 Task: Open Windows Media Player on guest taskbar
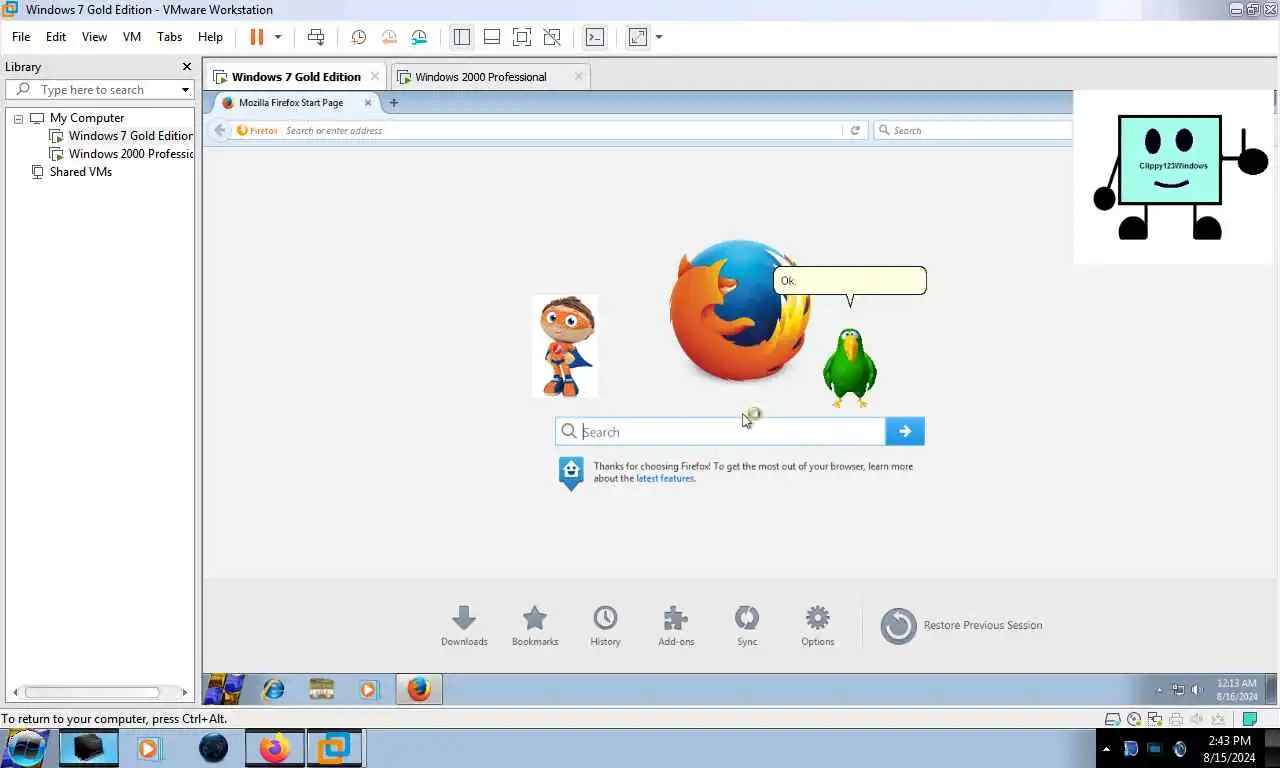pos(369,689)
